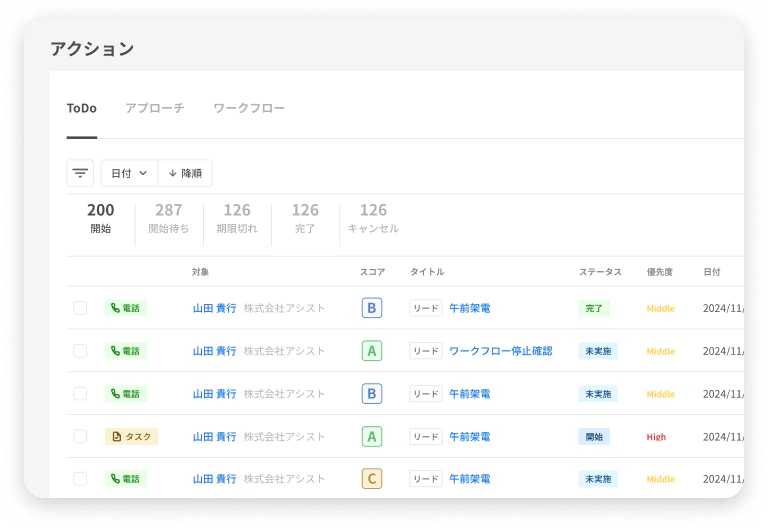The width and height of the screenshot is (768, 528).
Task: Click score A badge in second row
Action: tap(372, 351)
